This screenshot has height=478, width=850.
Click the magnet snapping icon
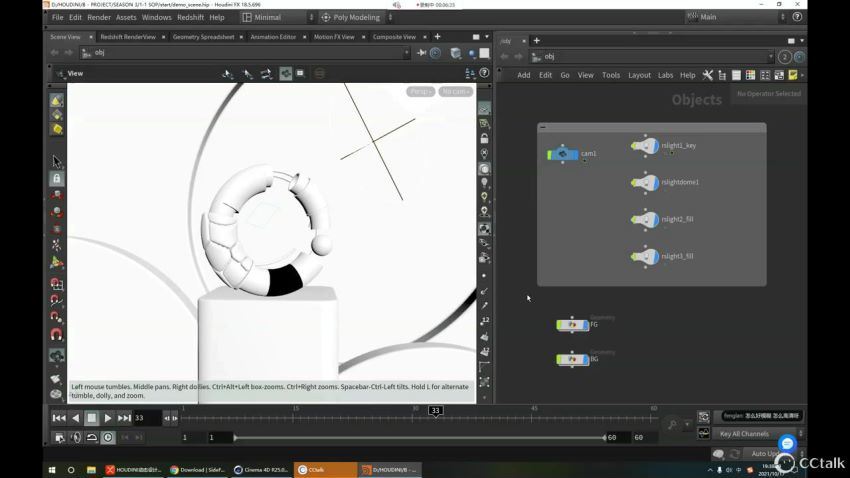click(x=56, y=334)
